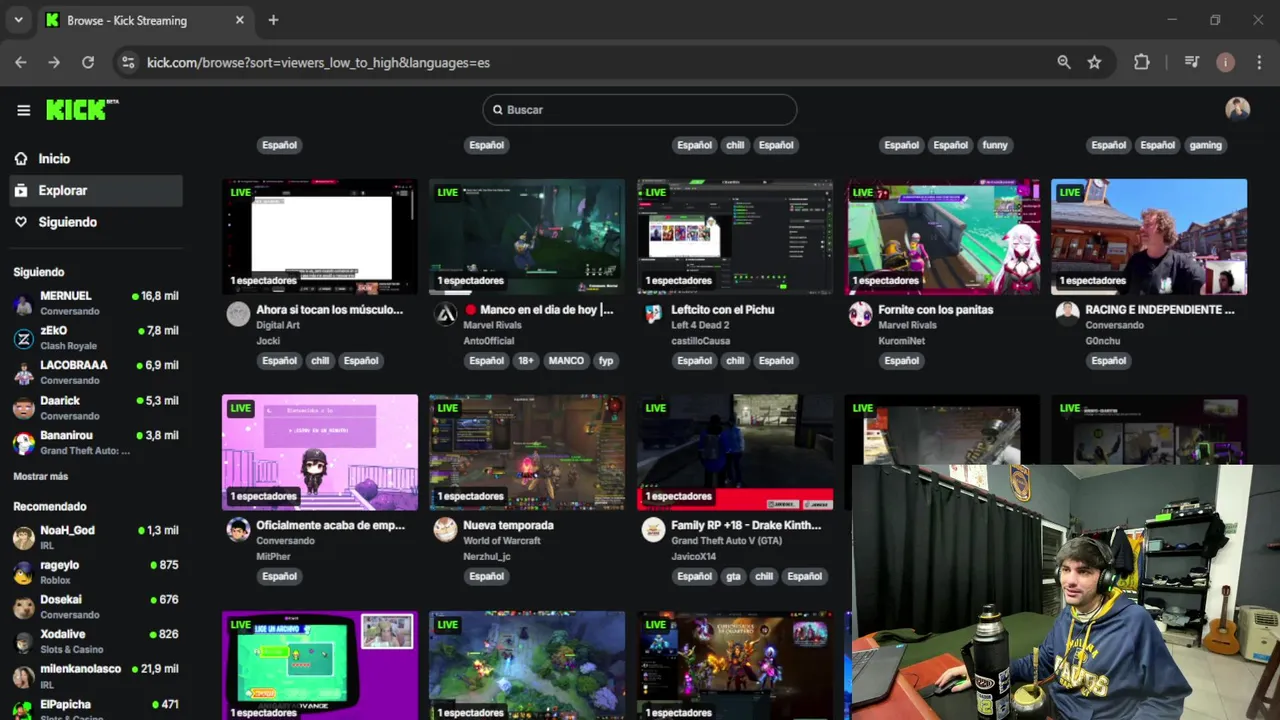Open tab search dropdown arrow
The image size is (1280, 720).
click(x=18, y=20)
